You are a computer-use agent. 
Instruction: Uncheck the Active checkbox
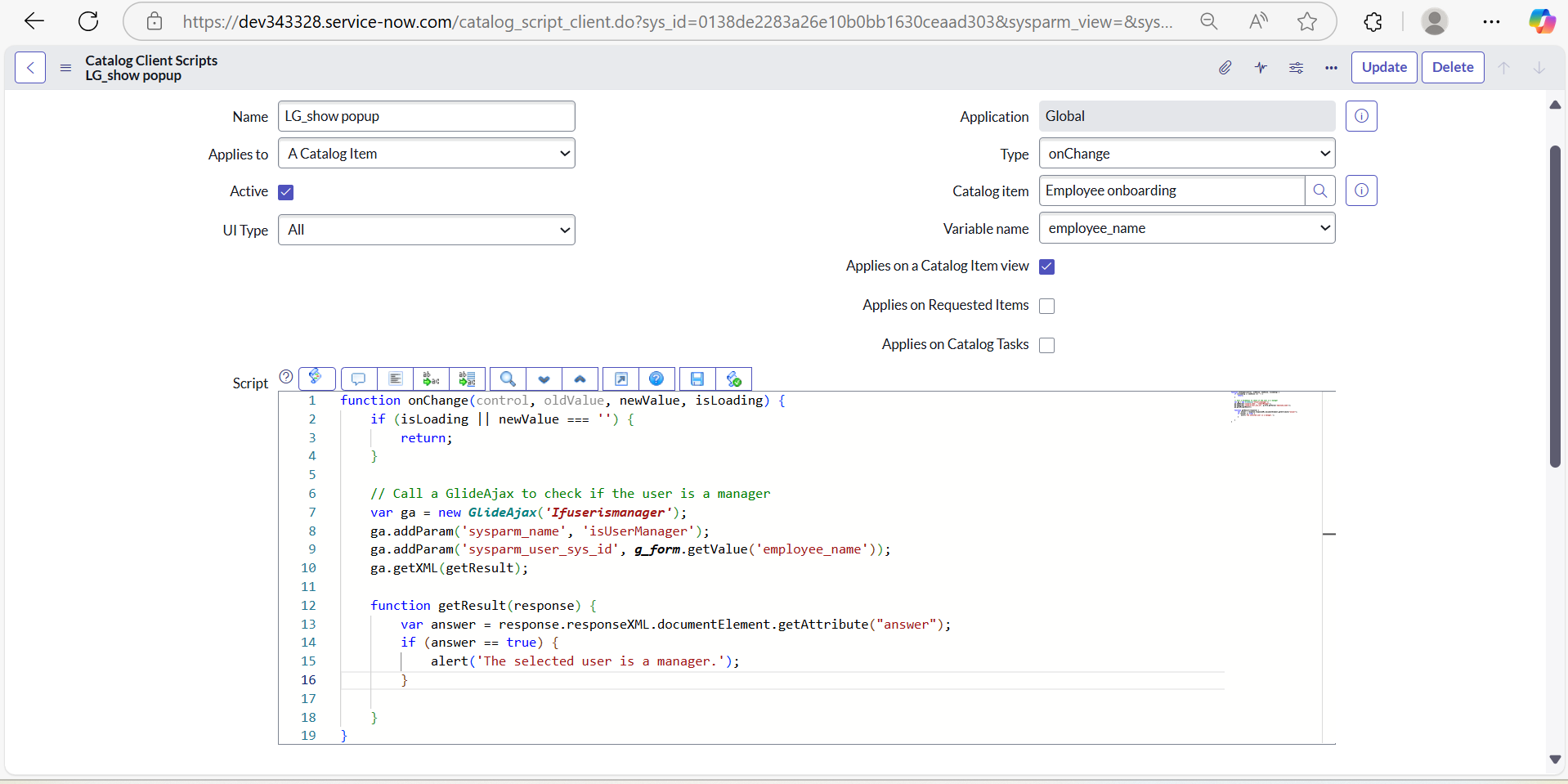(x=285, y=191)
